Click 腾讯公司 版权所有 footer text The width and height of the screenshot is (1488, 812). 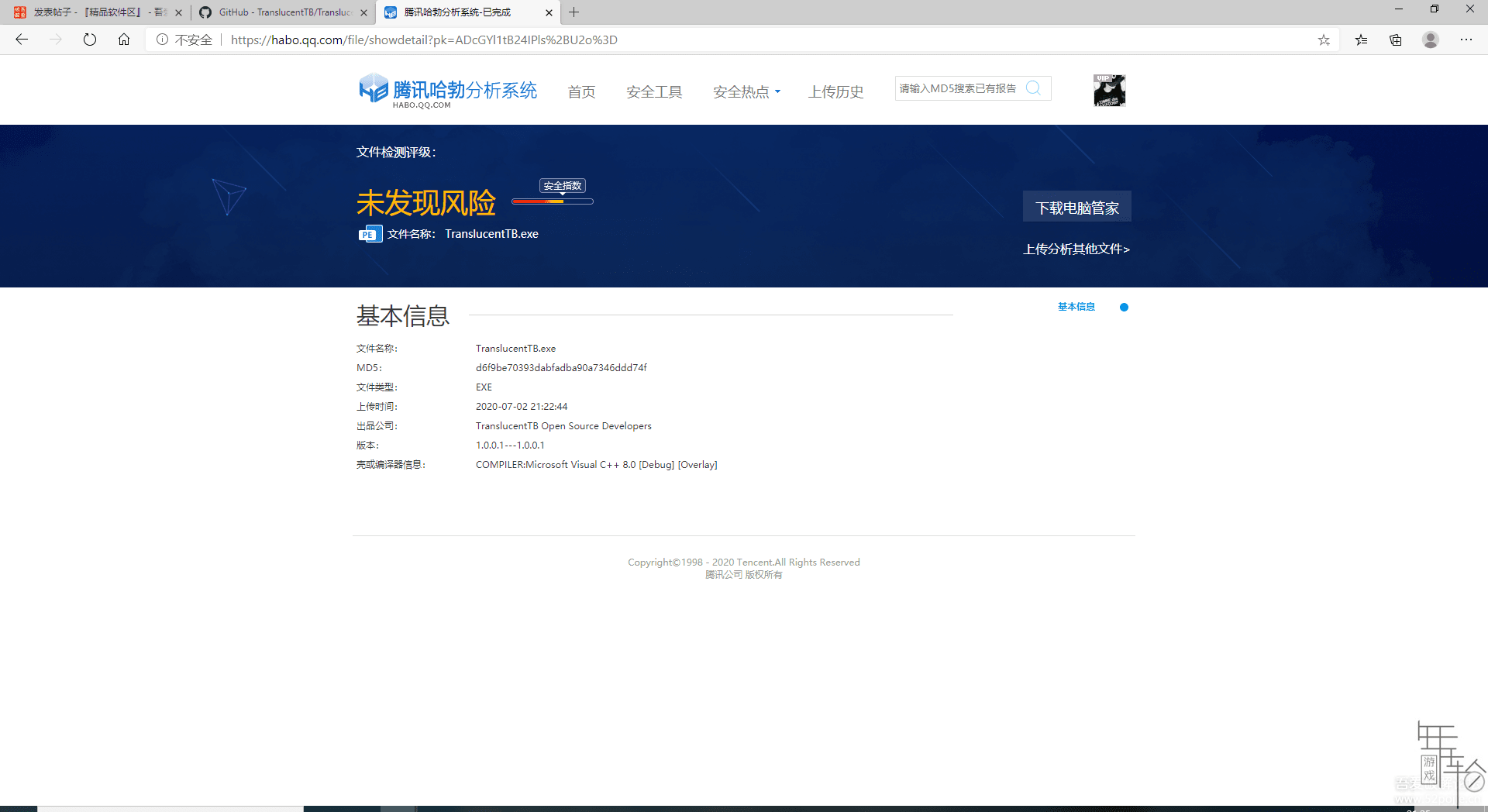[x=744, y=575]
